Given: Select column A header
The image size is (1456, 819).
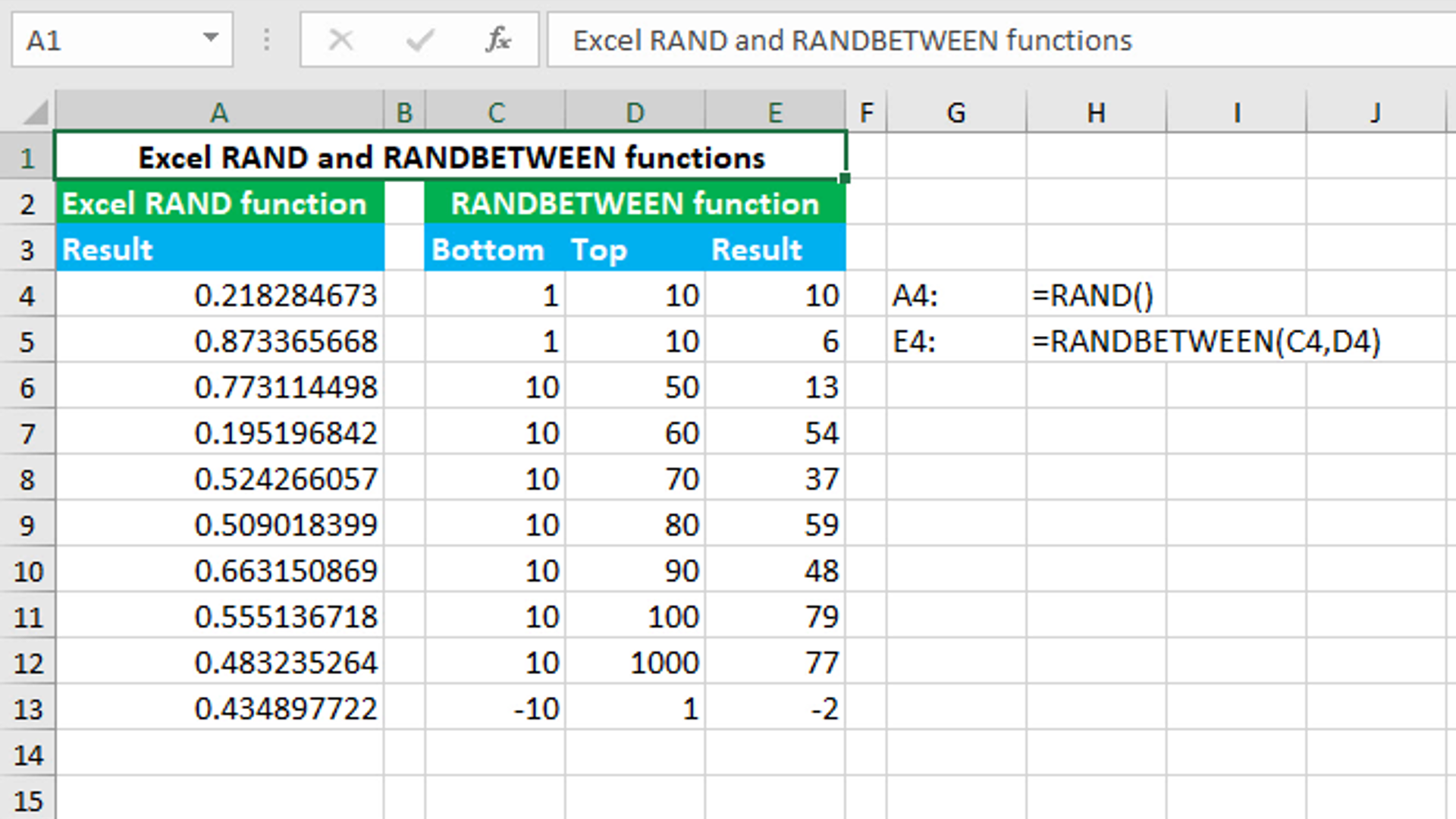Looking at the screenshot, I should pyautogui.click(x=219, y=112).
